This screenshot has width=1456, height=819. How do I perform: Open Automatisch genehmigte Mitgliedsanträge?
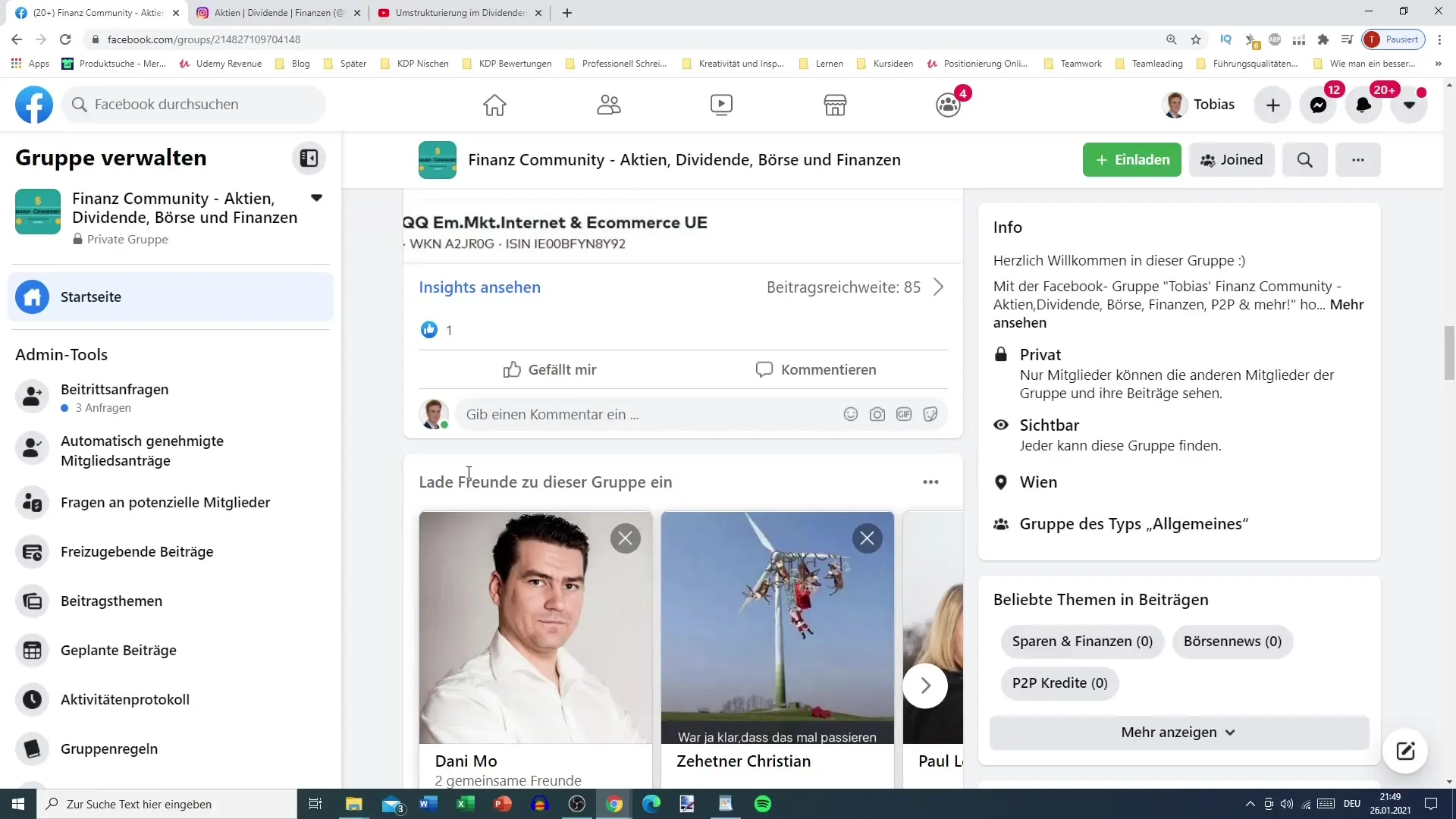[x=171, y=450]
